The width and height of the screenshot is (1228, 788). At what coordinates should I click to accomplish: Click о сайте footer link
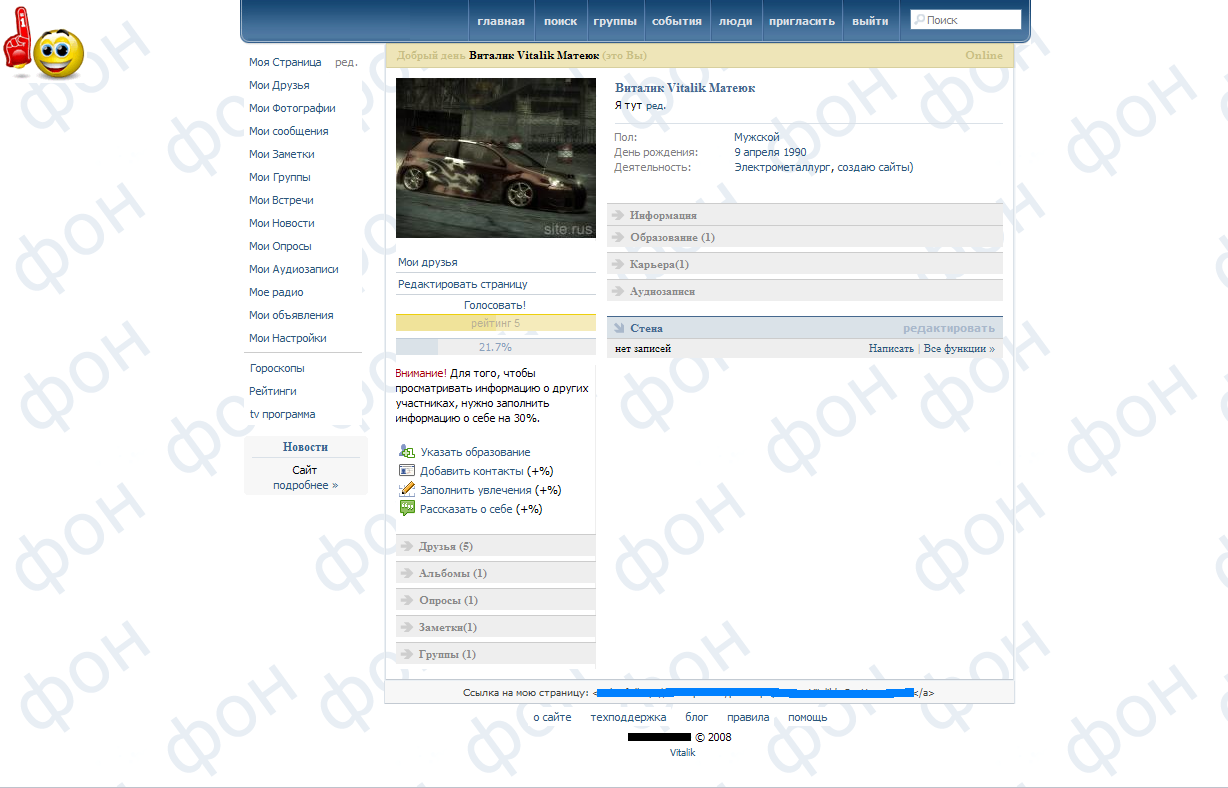552,717
